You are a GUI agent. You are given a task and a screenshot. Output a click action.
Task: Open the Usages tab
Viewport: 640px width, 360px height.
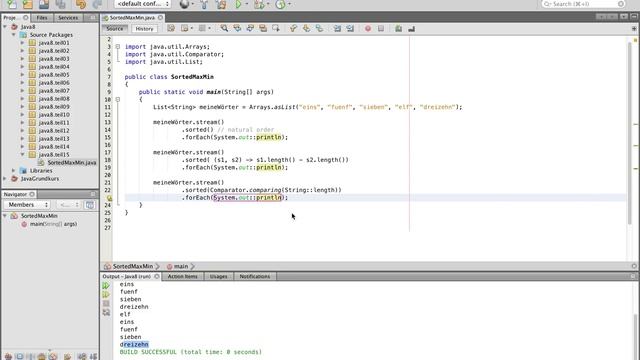pyautogui.click(x=218, y=276)
